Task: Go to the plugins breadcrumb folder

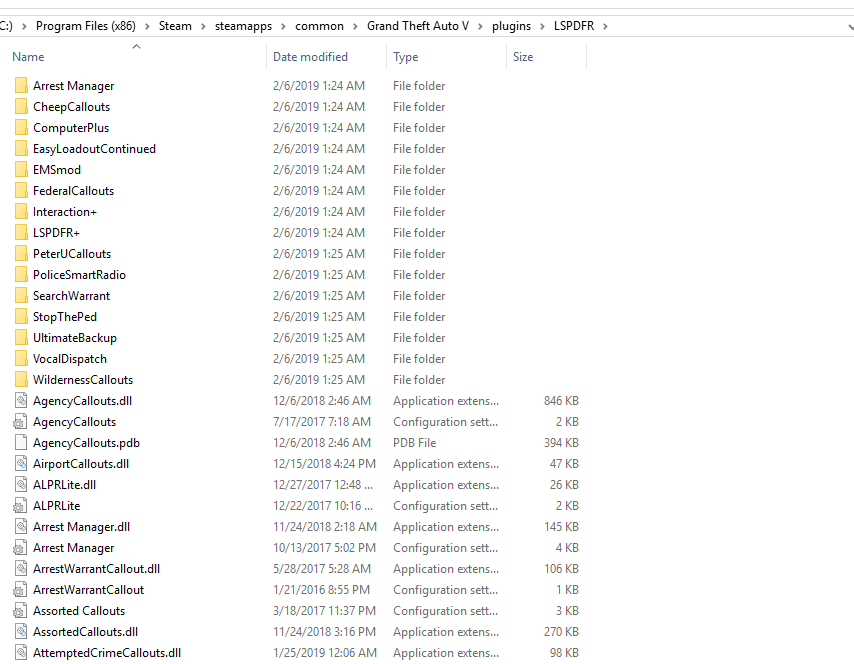Action: pos(511,26)
